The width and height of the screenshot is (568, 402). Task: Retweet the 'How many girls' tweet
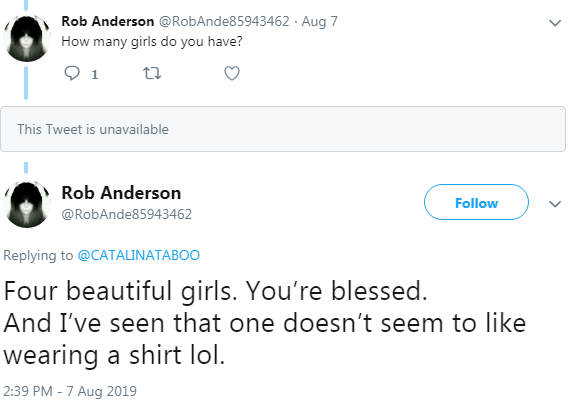[x=152, y=74]
